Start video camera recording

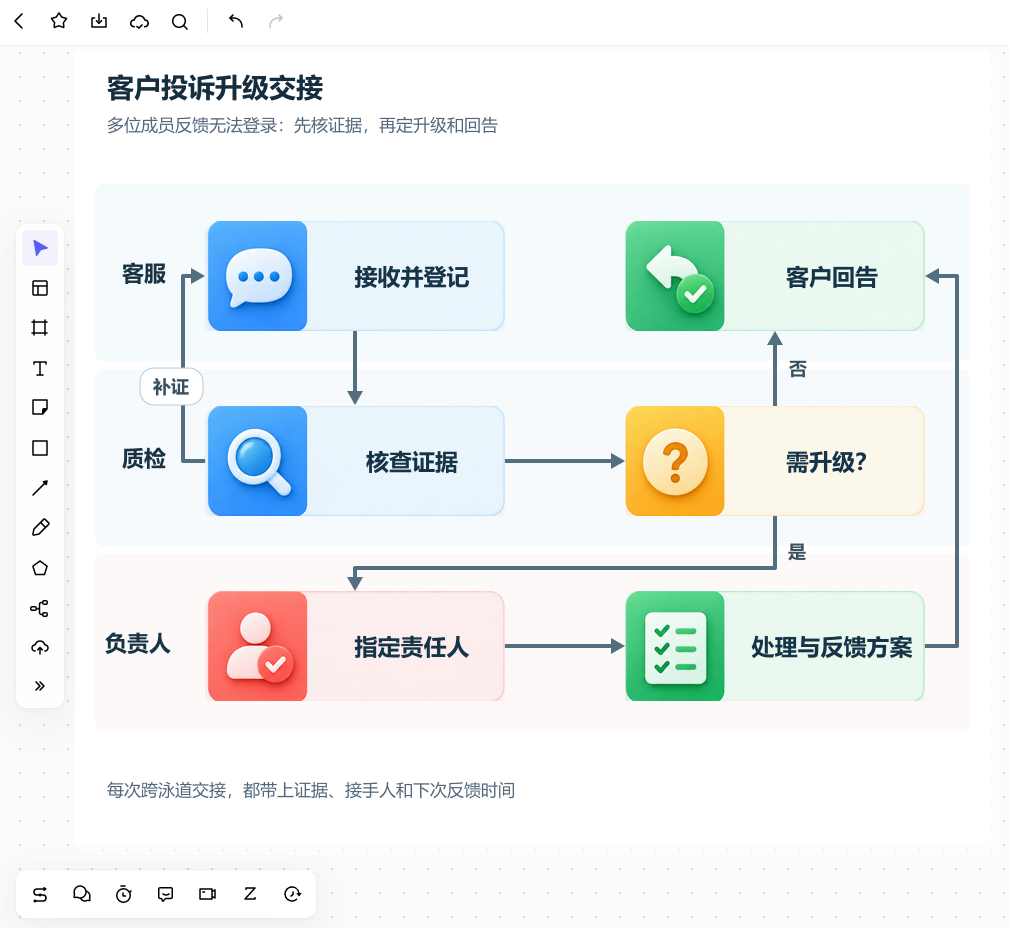pyautogui.click(x=207, y=894)
